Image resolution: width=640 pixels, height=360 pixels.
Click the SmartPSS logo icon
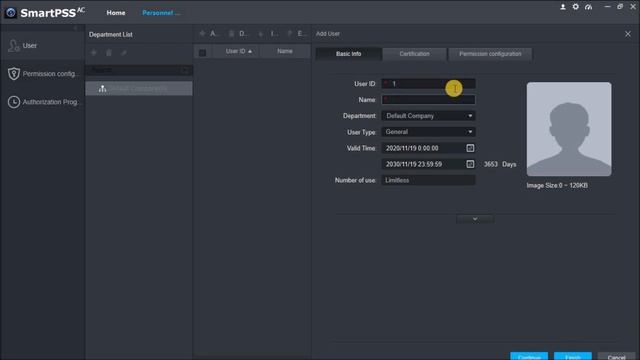coord(11,13)
